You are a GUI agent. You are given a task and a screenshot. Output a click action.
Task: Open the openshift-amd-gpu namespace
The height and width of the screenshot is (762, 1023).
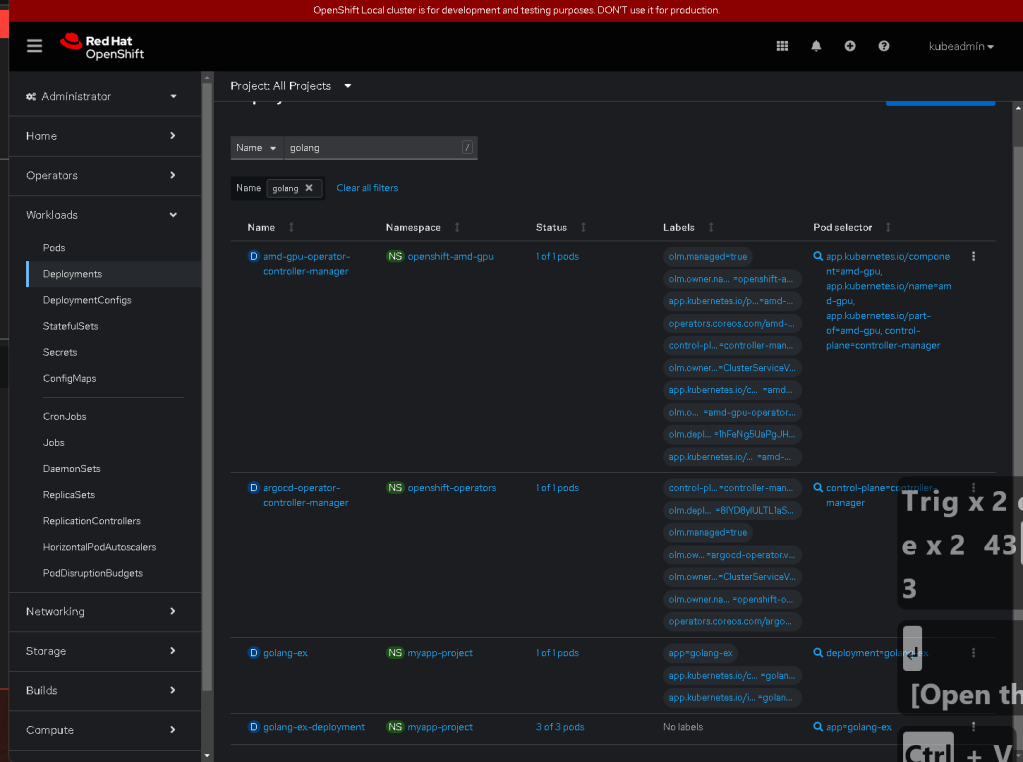coord(450,256)
